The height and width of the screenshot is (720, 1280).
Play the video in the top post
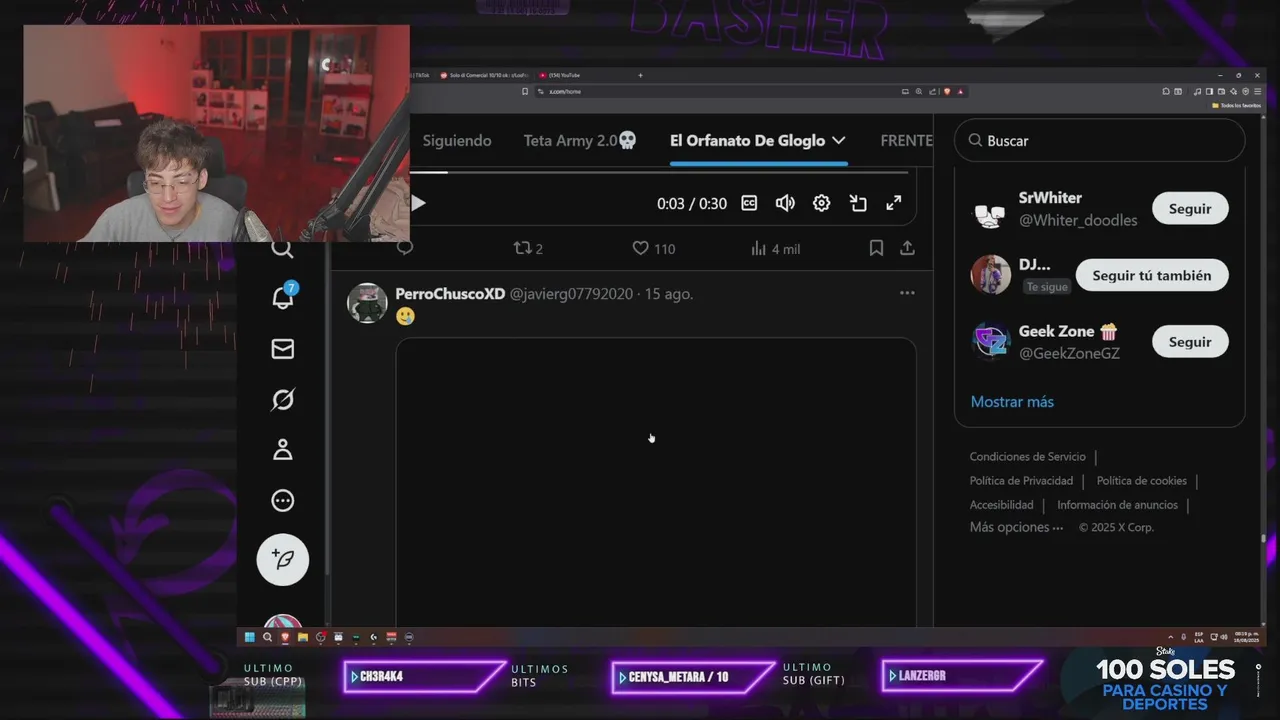[418, 203]
